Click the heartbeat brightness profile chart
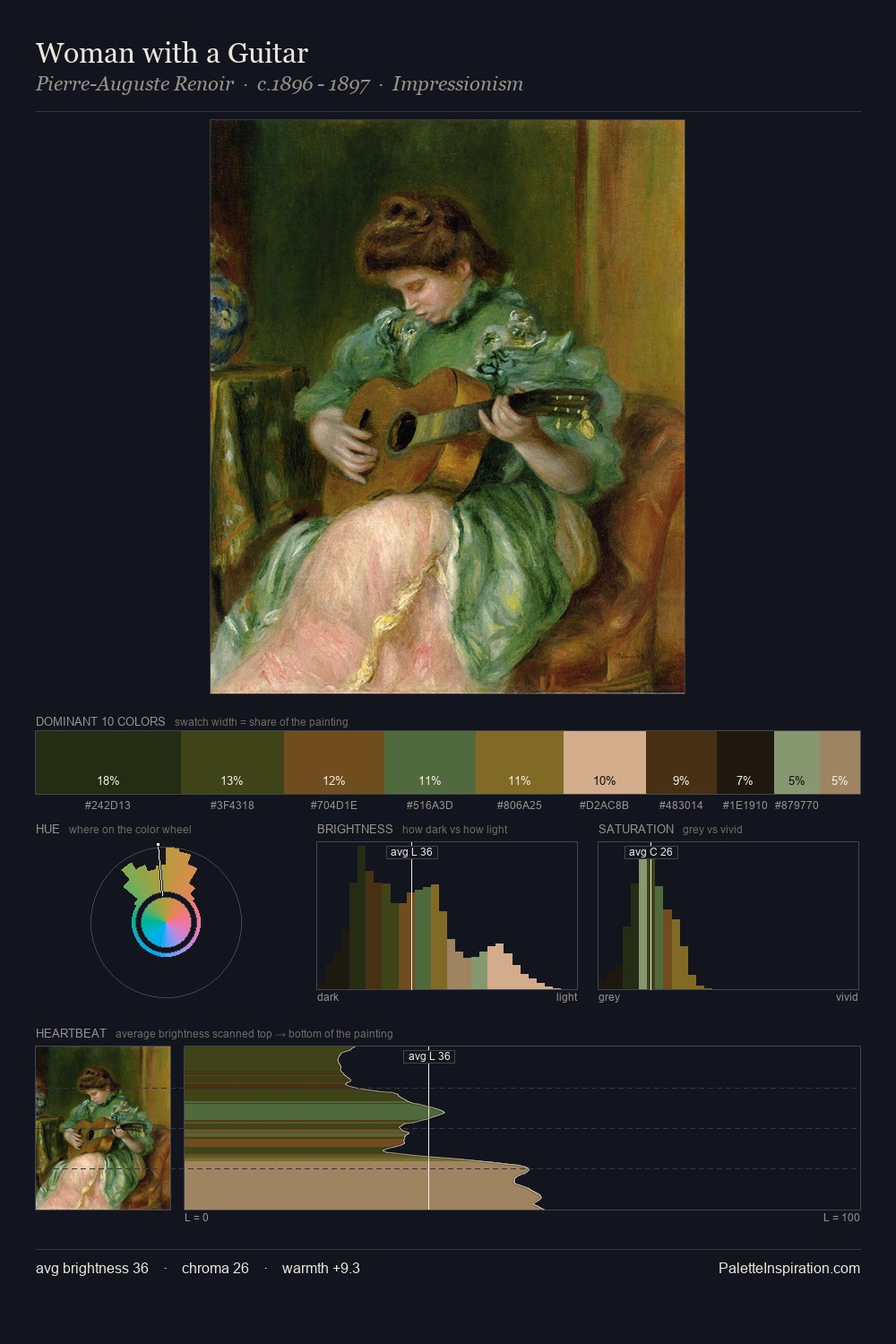Screen dimensions: 896x1344 522,1127
